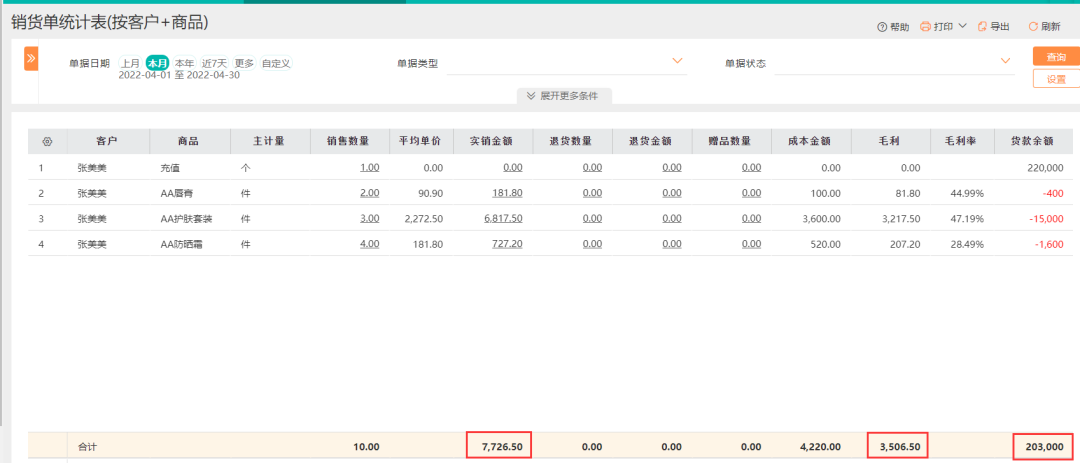Click the 导出 export icon
This screenshot has height=463, width=1080.
(x=983, y=27)
